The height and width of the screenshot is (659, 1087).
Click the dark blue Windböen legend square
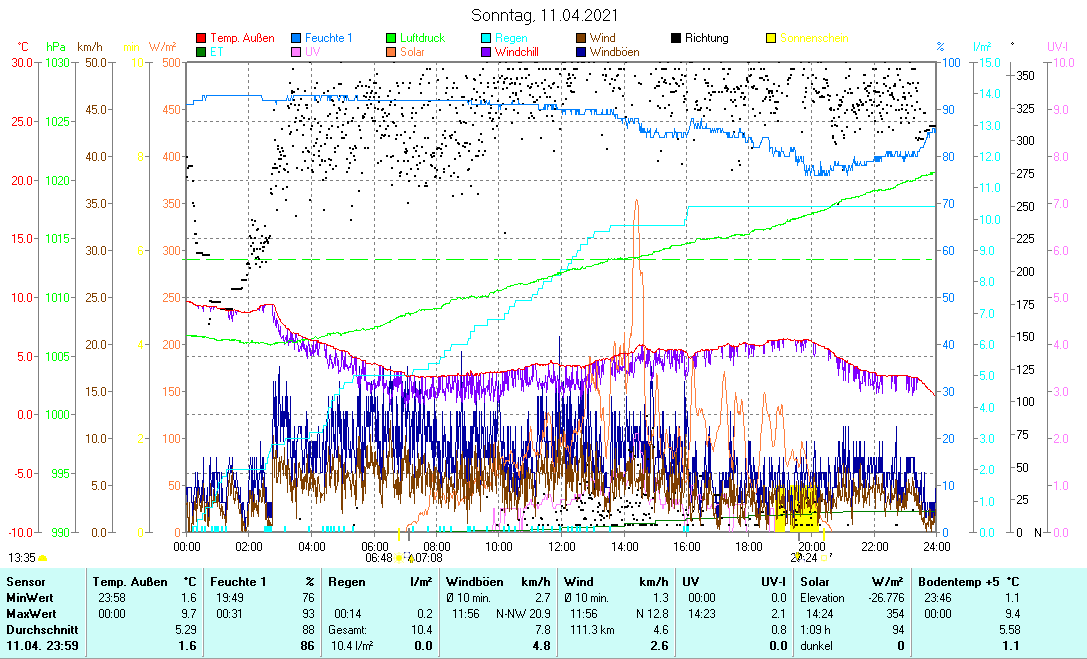pos(581,51)
